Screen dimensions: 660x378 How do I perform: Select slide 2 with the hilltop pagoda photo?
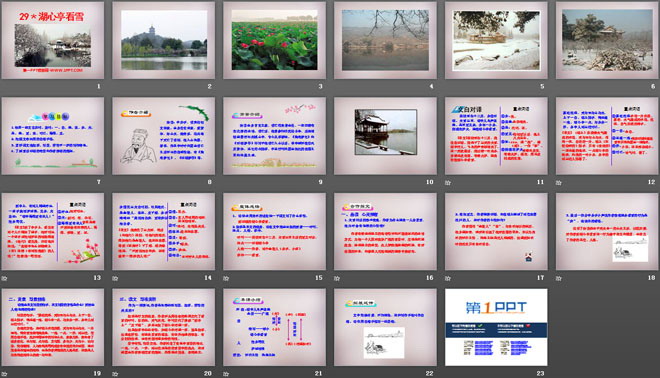click(163, 40)
